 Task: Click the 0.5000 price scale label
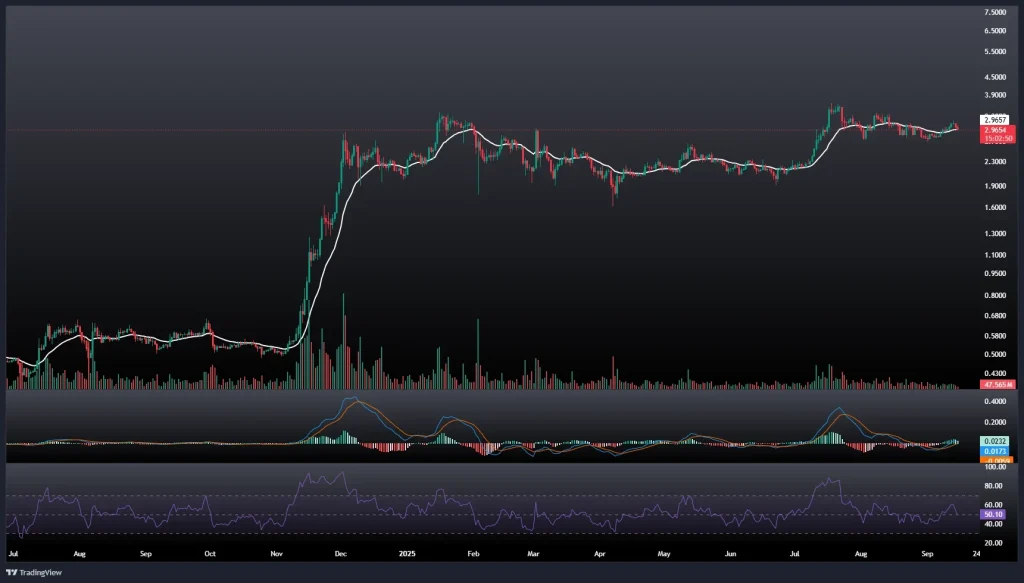coord(994,354)
